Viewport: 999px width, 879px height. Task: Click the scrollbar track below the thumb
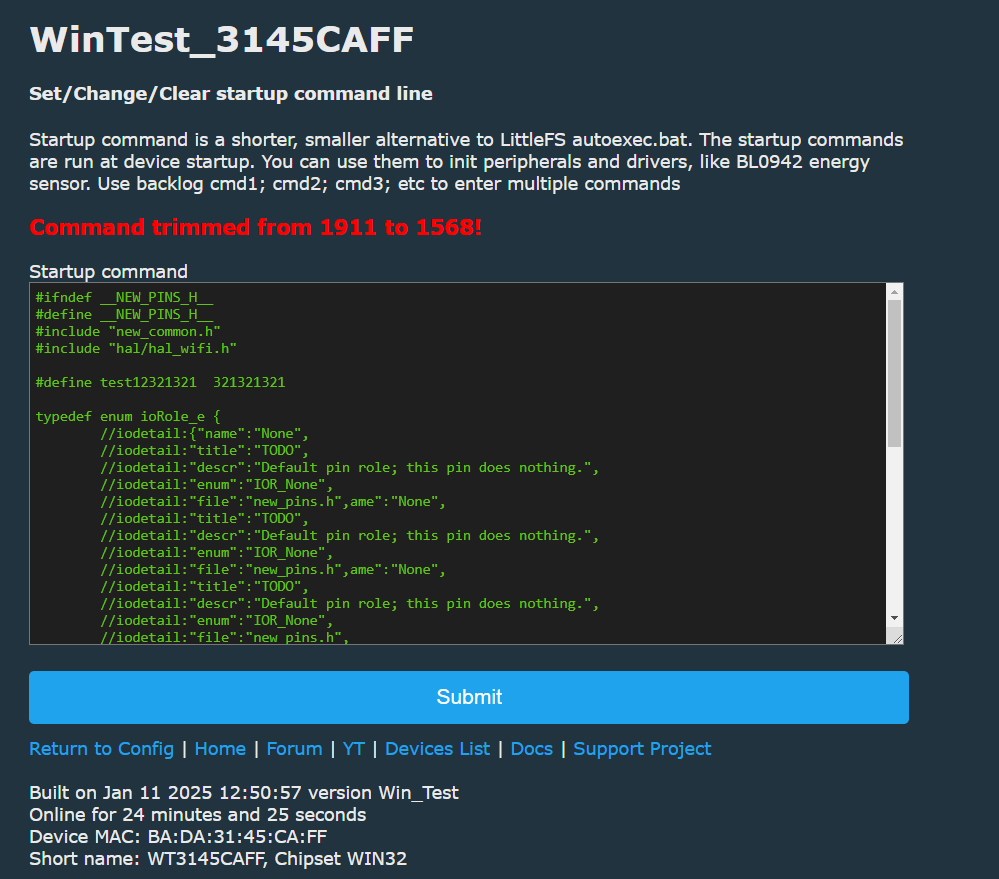[894, 529]
